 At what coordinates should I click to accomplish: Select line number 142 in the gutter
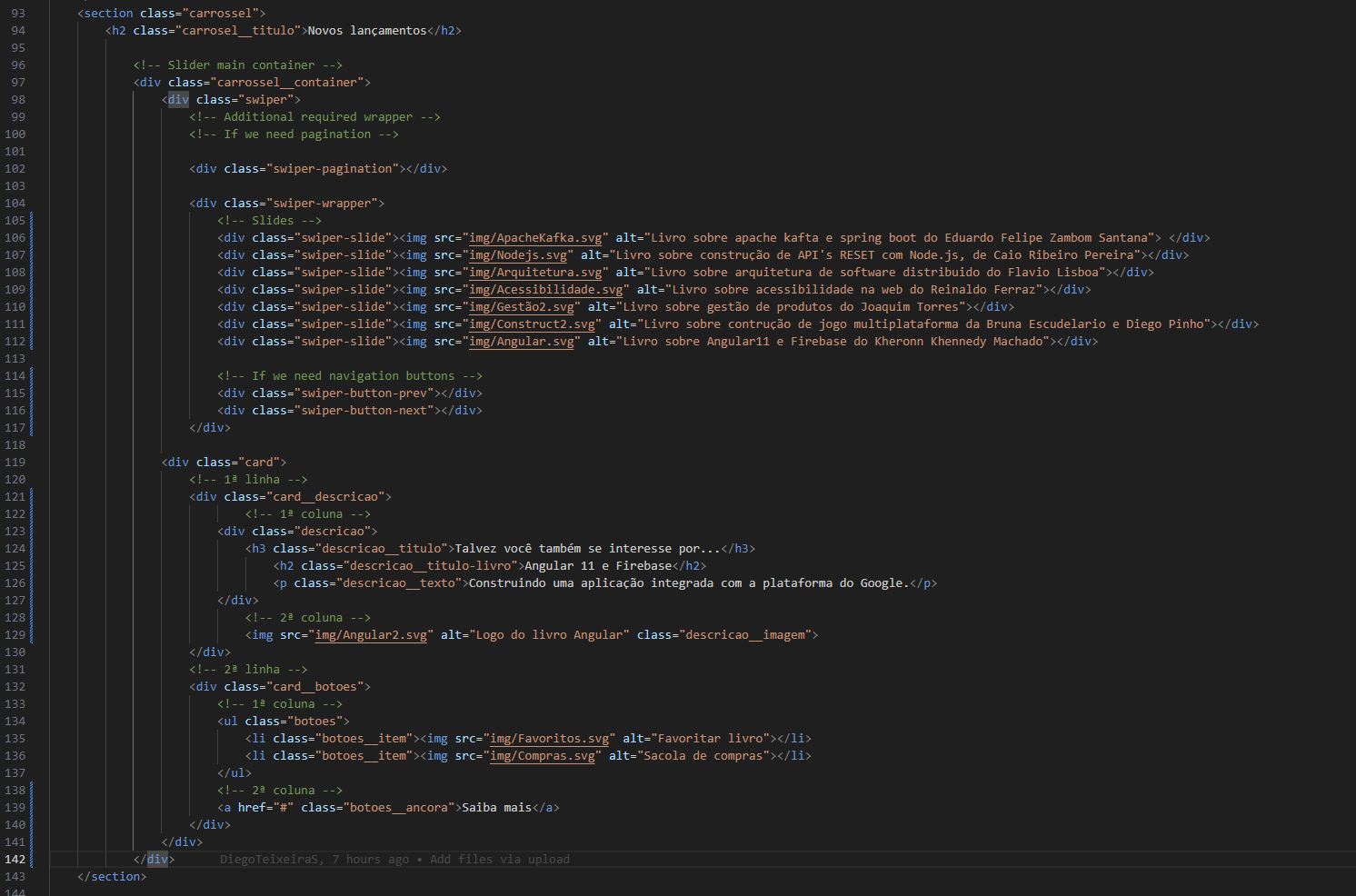point(15,860)
